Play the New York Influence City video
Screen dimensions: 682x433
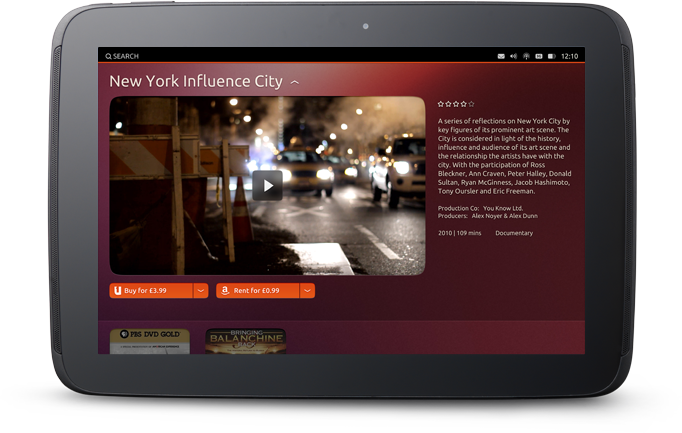point(267,186)
